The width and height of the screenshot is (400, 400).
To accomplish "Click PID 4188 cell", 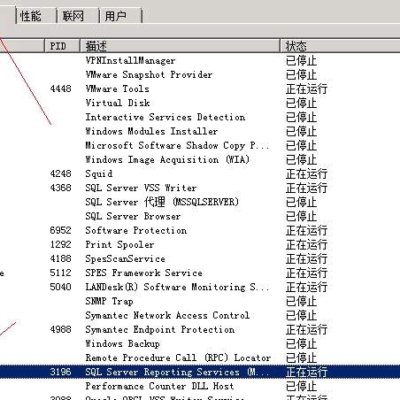I will pos(60,259).
